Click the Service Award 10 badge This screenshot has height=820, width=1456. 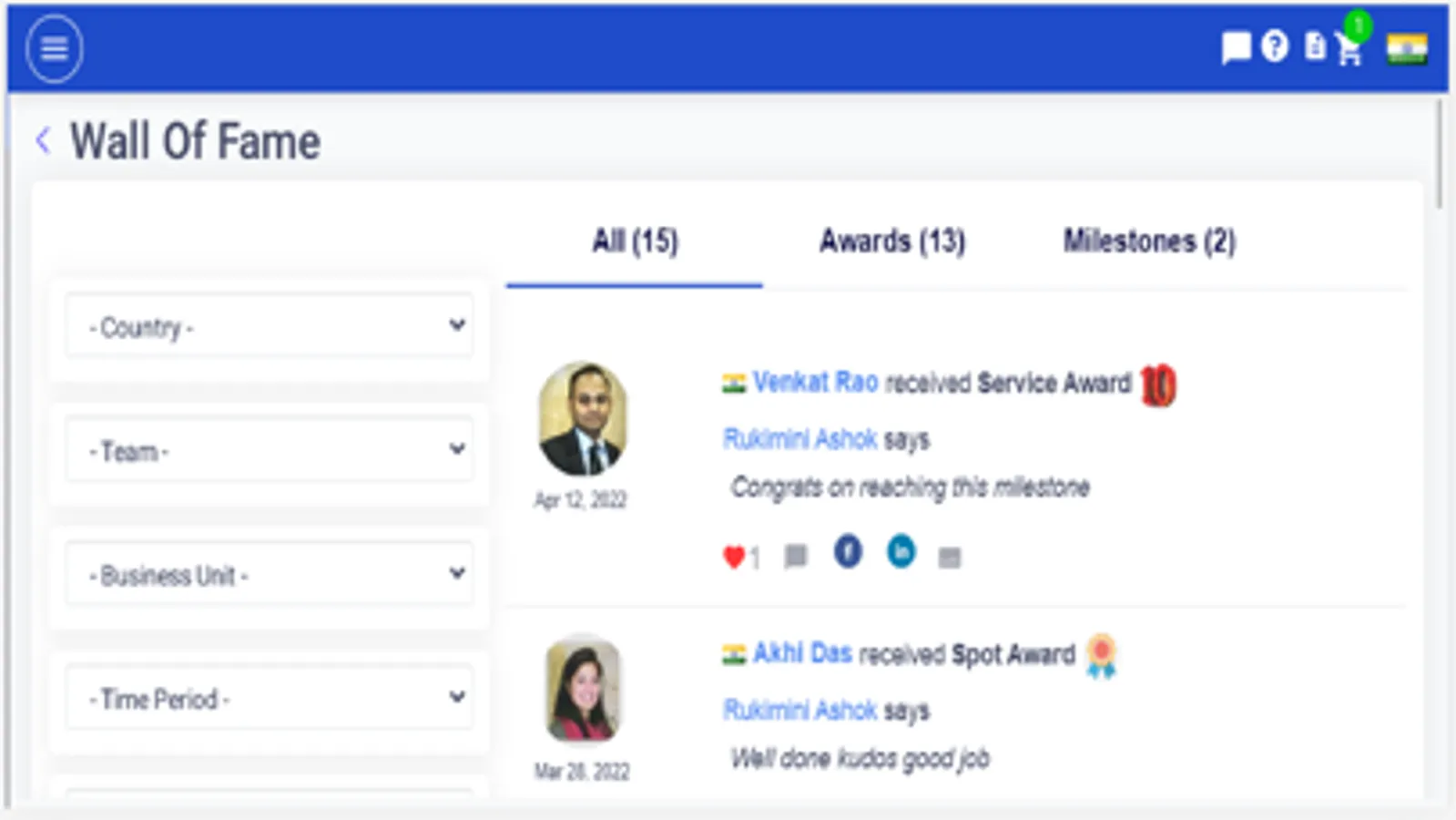[x=1158, y=384]
